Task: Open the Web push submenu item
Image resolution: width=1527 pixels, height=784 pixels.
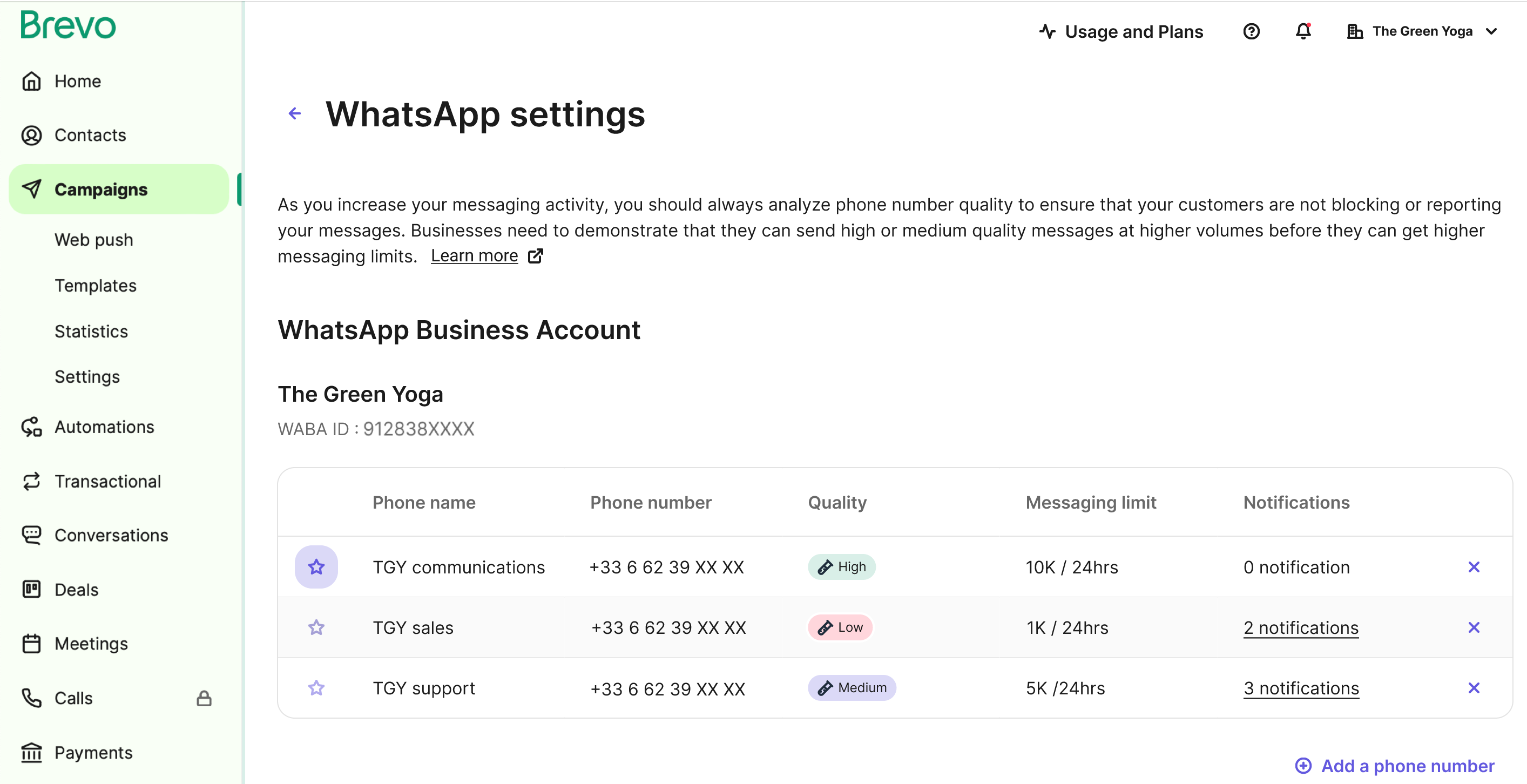Action: pyautogui.click(x=93, y=240)
